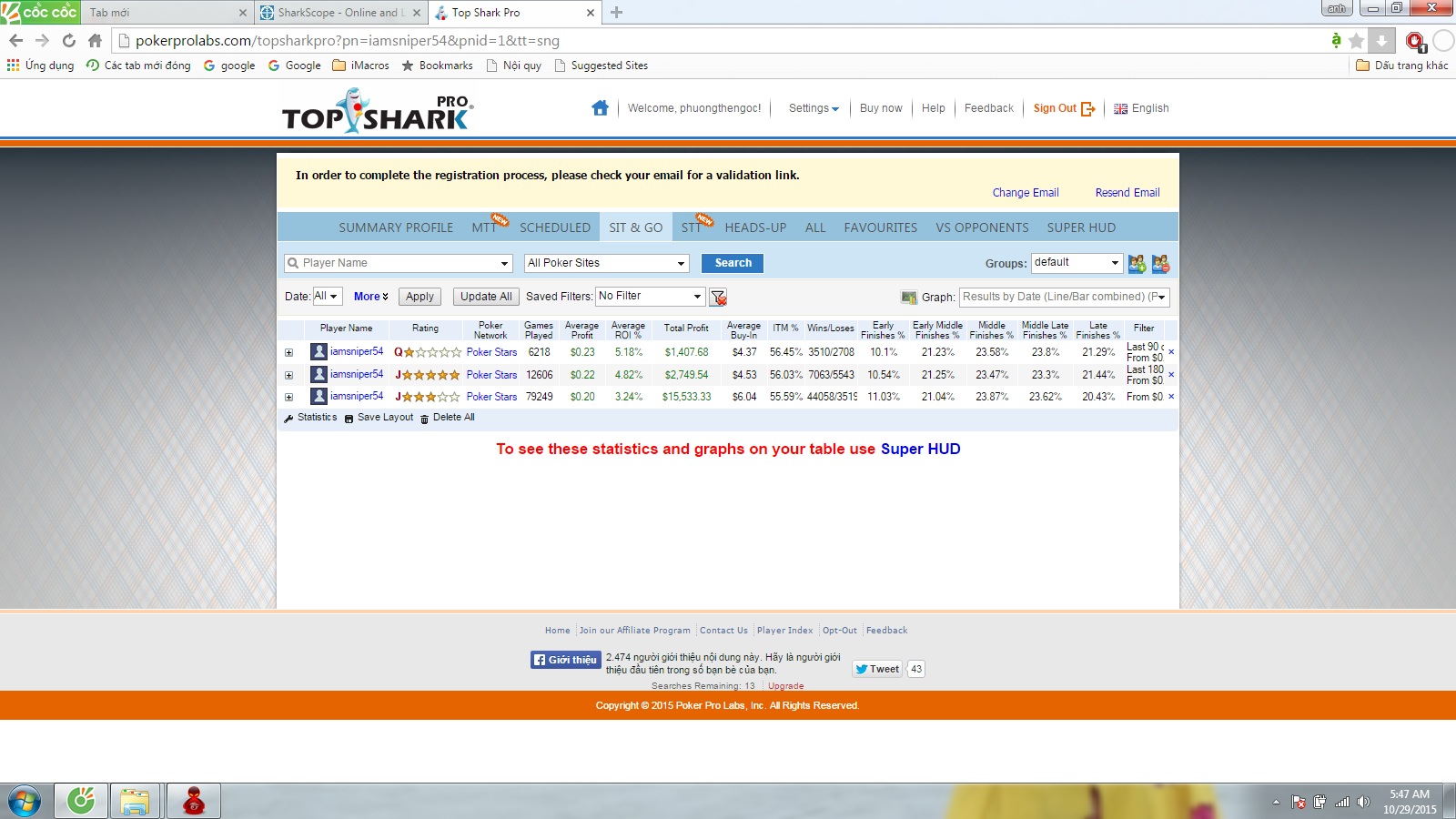Open the Date All dropdown
This screenshot has height=819, width=1456.
327,297
